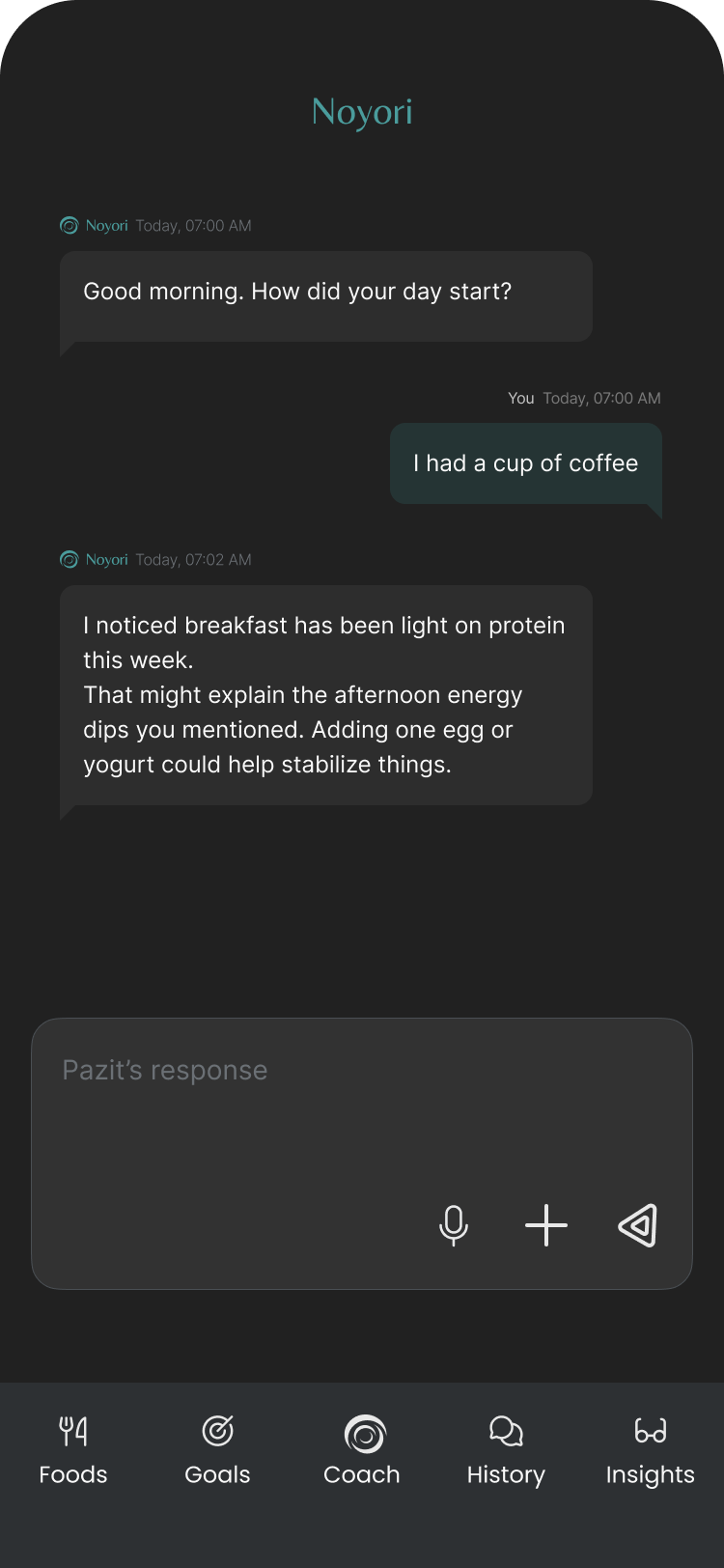
Task: Select the Insights glasses icon
Action: pos(650,1431)
